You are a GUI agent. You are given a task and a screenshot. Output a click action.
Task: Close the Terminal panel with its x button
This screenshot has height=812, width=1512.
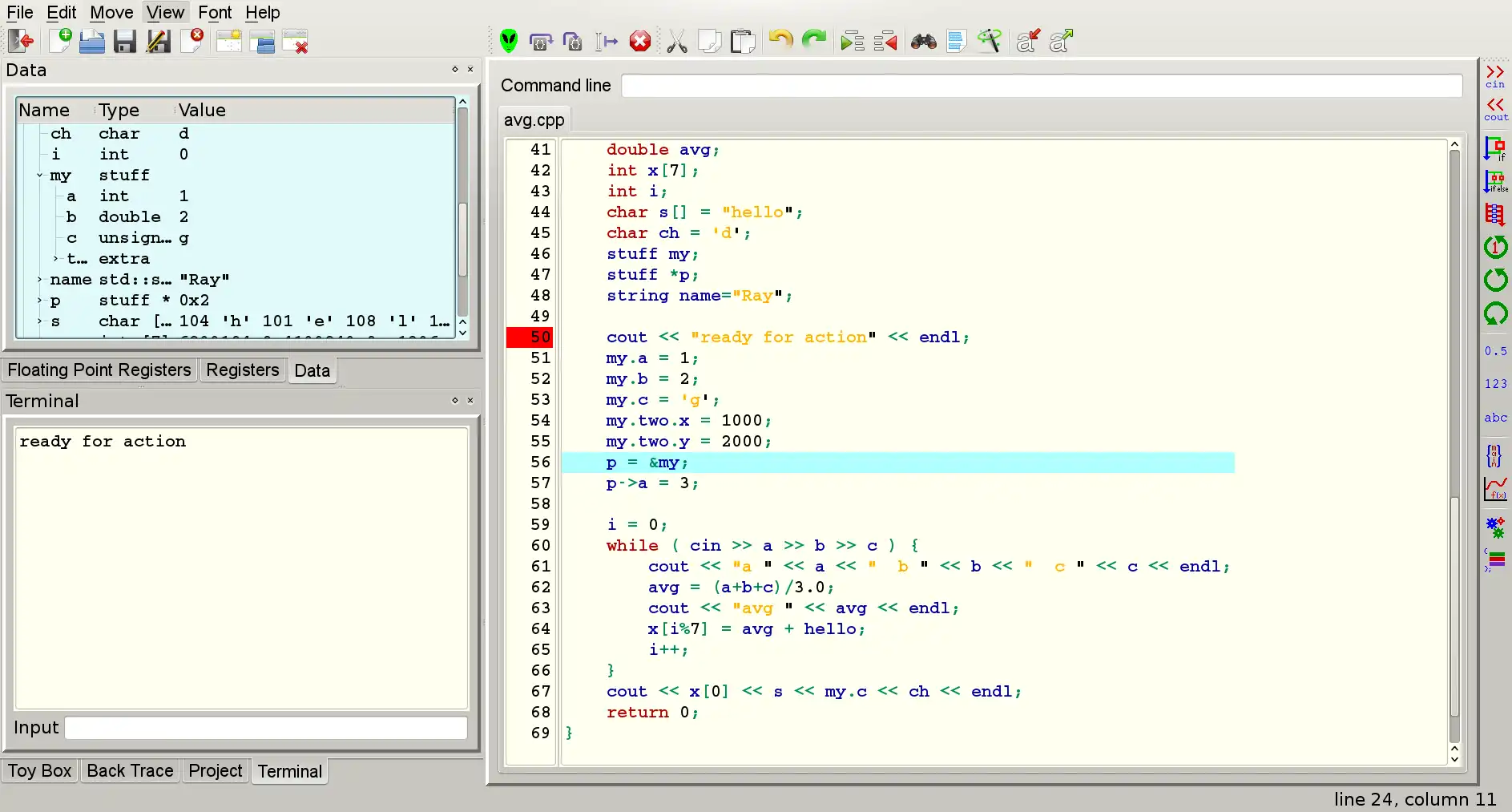[x=470, y=400]
